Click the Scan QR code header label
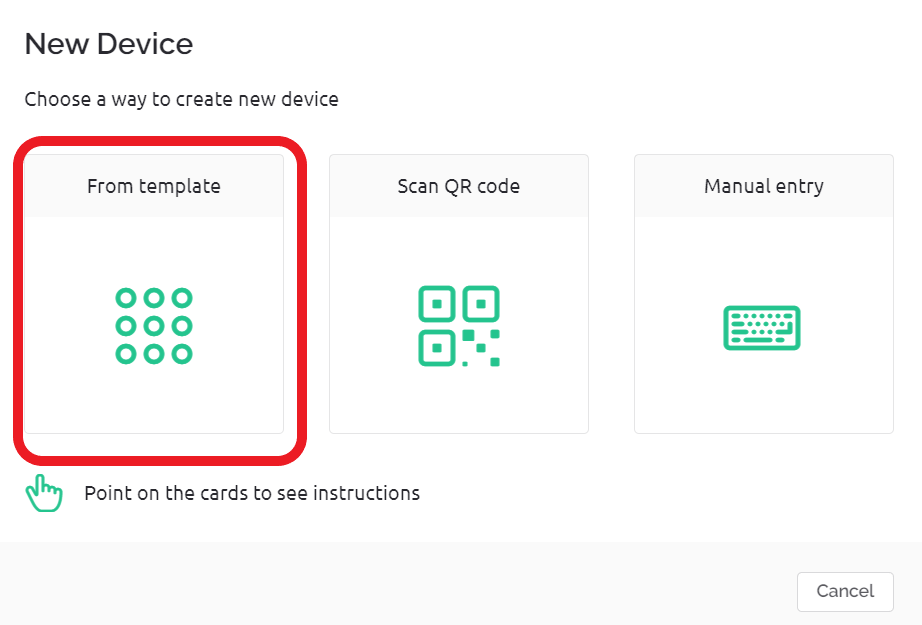922x625 pixels. pyautogui.click(x=459, y=186)
